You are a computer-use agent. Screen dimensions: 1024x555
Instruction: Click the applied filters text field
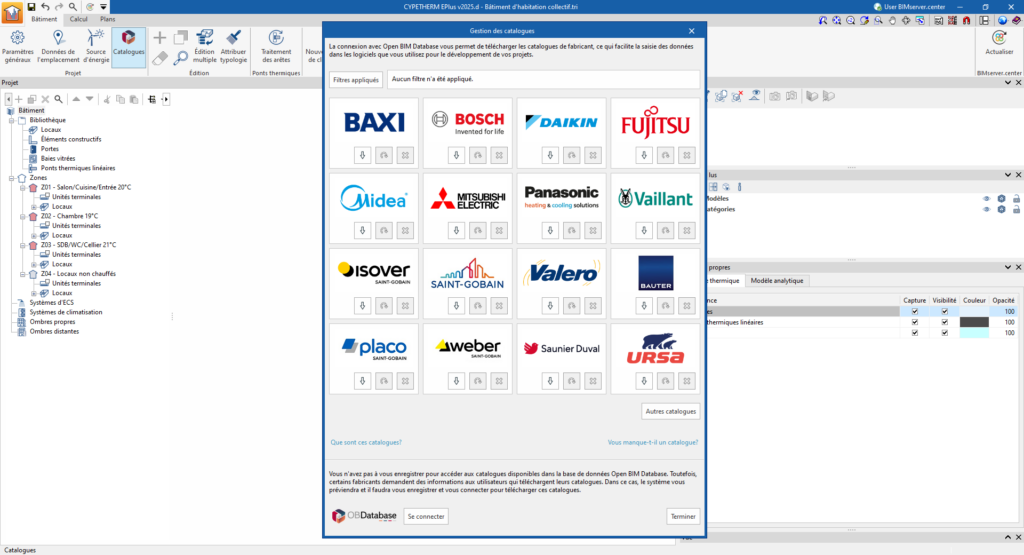[x=543, y=79]
